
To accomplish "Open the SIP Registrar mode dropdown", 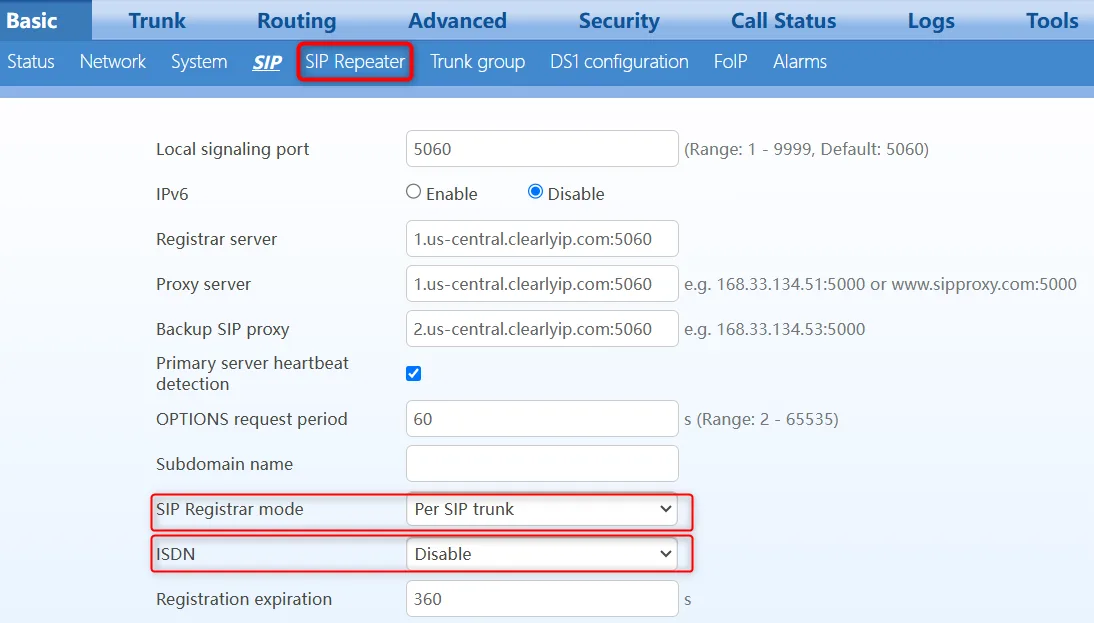I will tap(541, 509).
